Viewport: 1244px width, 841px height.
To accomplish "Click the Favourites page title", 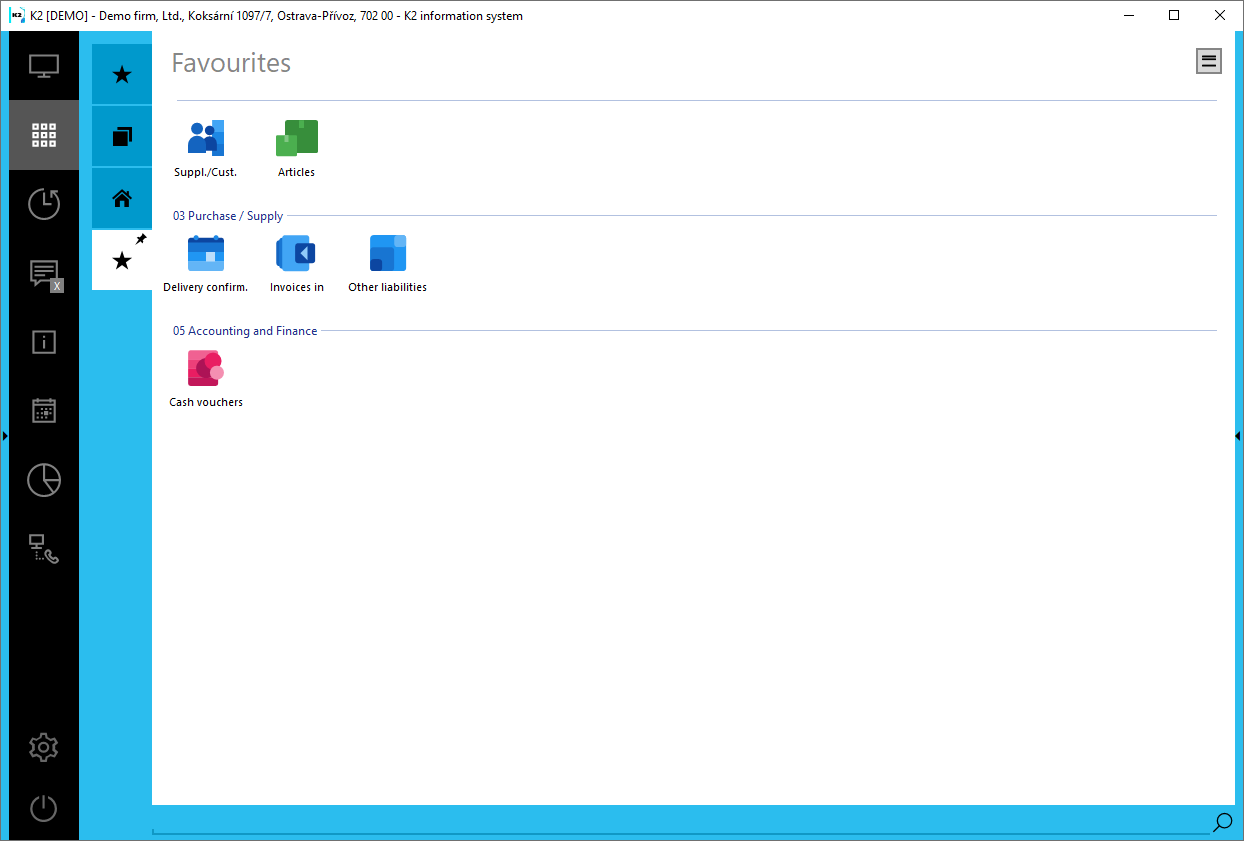I will coord(231,62).
